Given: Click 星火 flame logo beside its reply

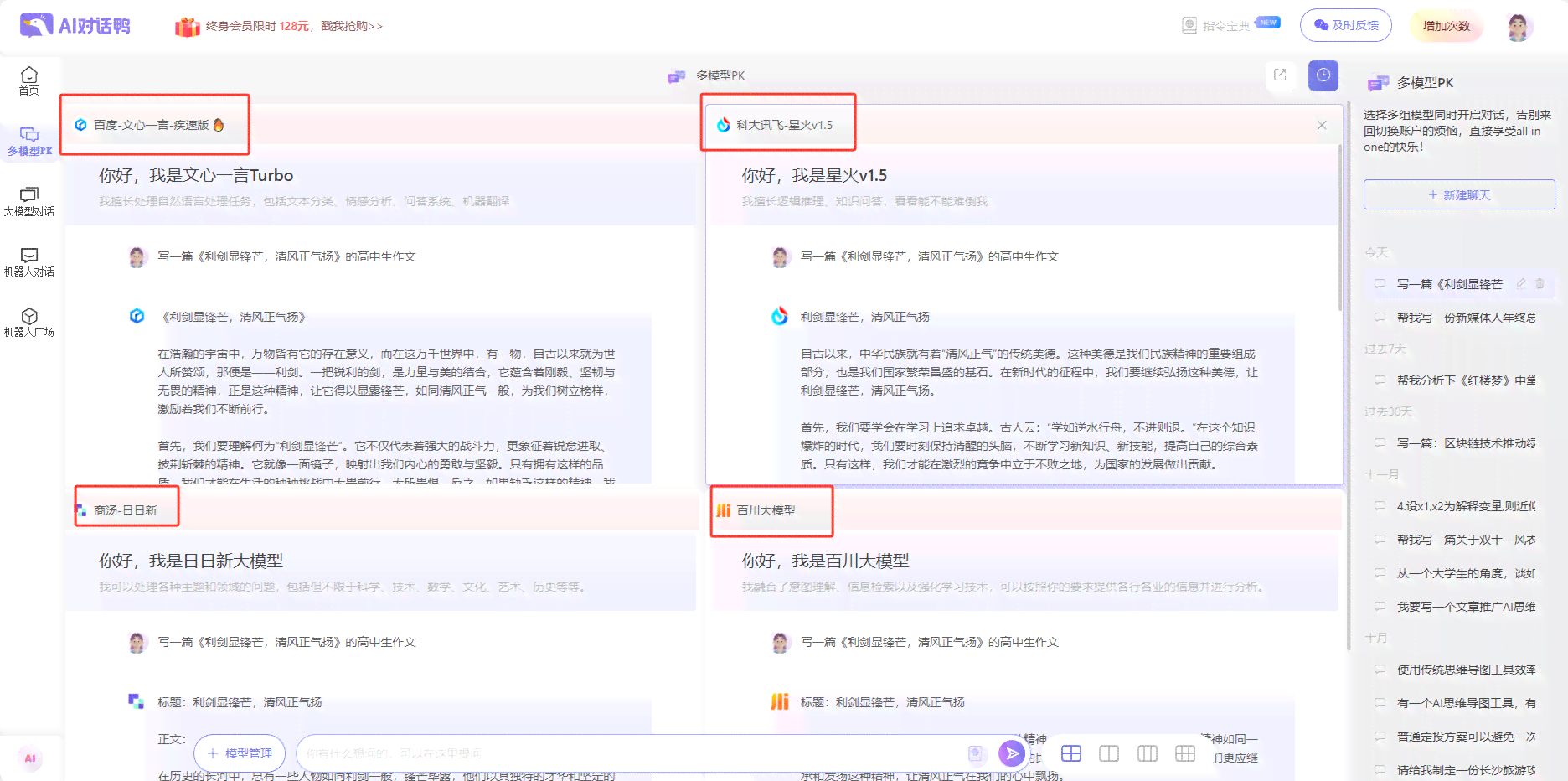Looking at the screenshot, I should point(780,316).
